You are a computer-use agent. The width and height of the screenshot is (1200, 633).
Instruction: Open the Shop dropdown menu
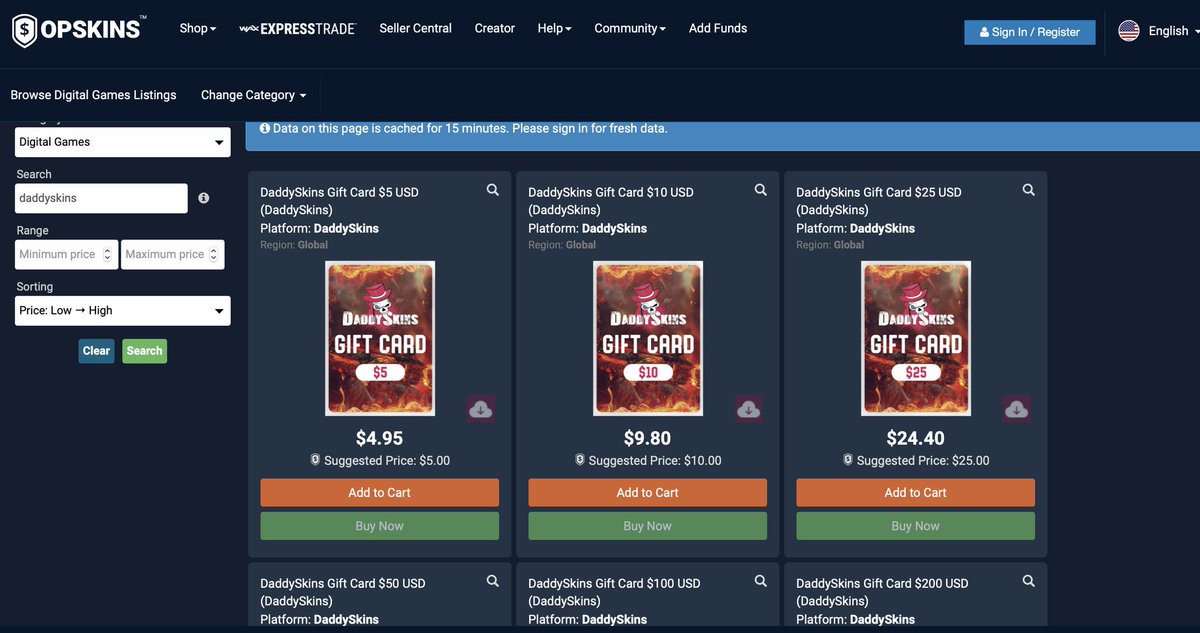click(198, 28)
